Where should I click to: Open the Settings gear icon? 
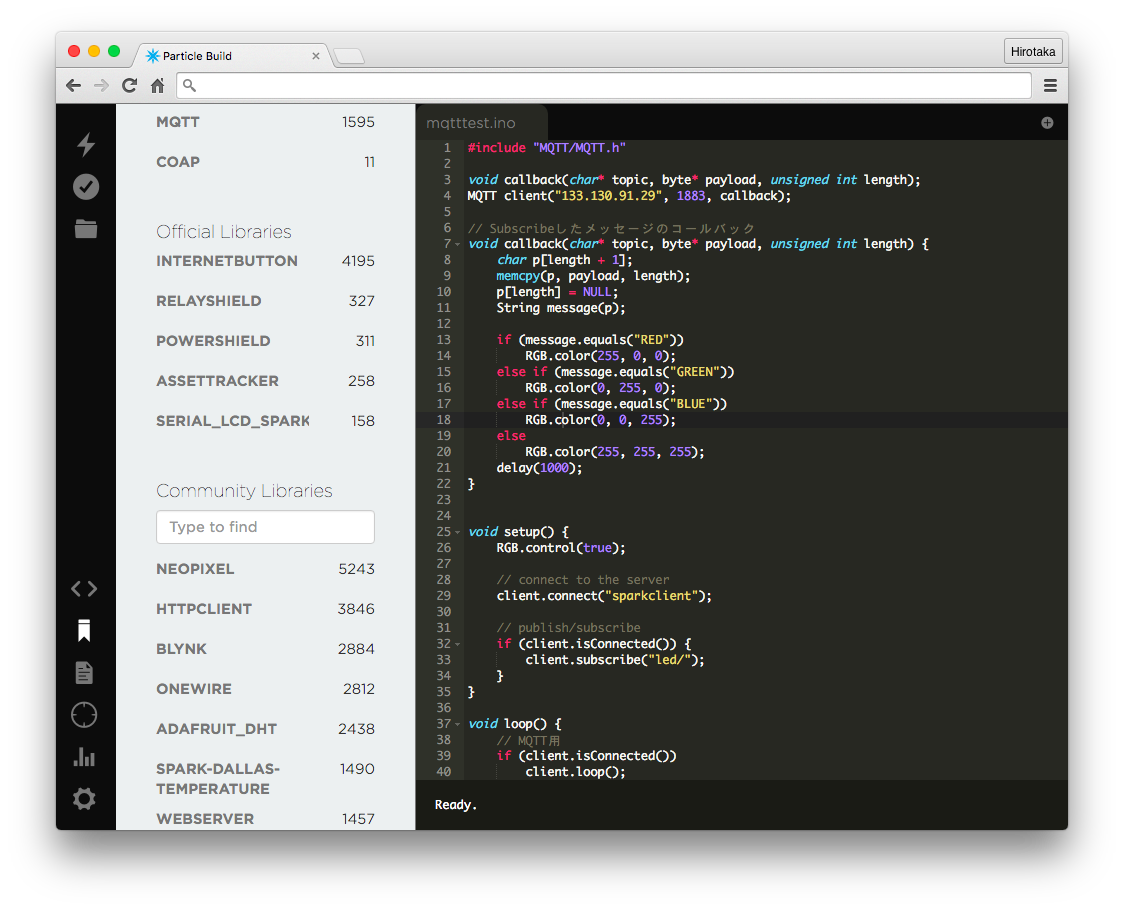(x=84, y=798)
